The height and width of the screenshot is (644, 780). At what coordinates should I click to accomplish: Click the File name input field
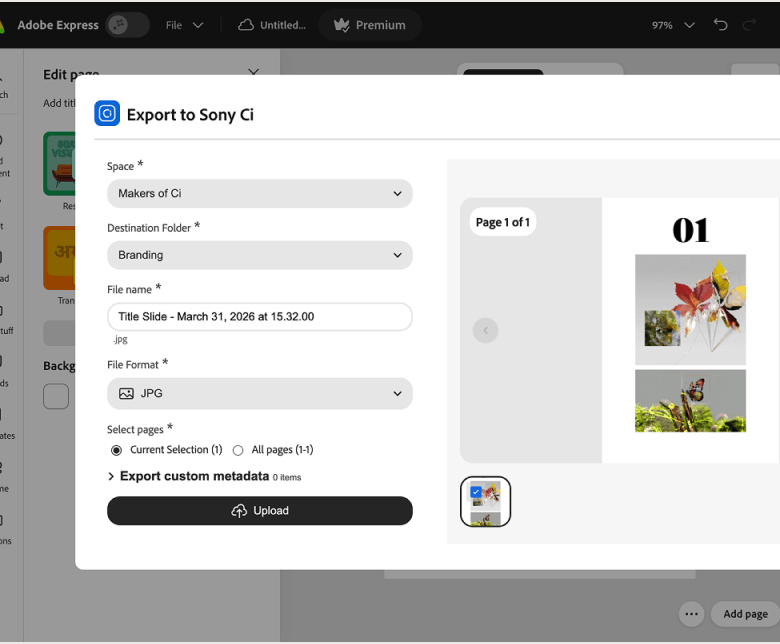point(260,317)
